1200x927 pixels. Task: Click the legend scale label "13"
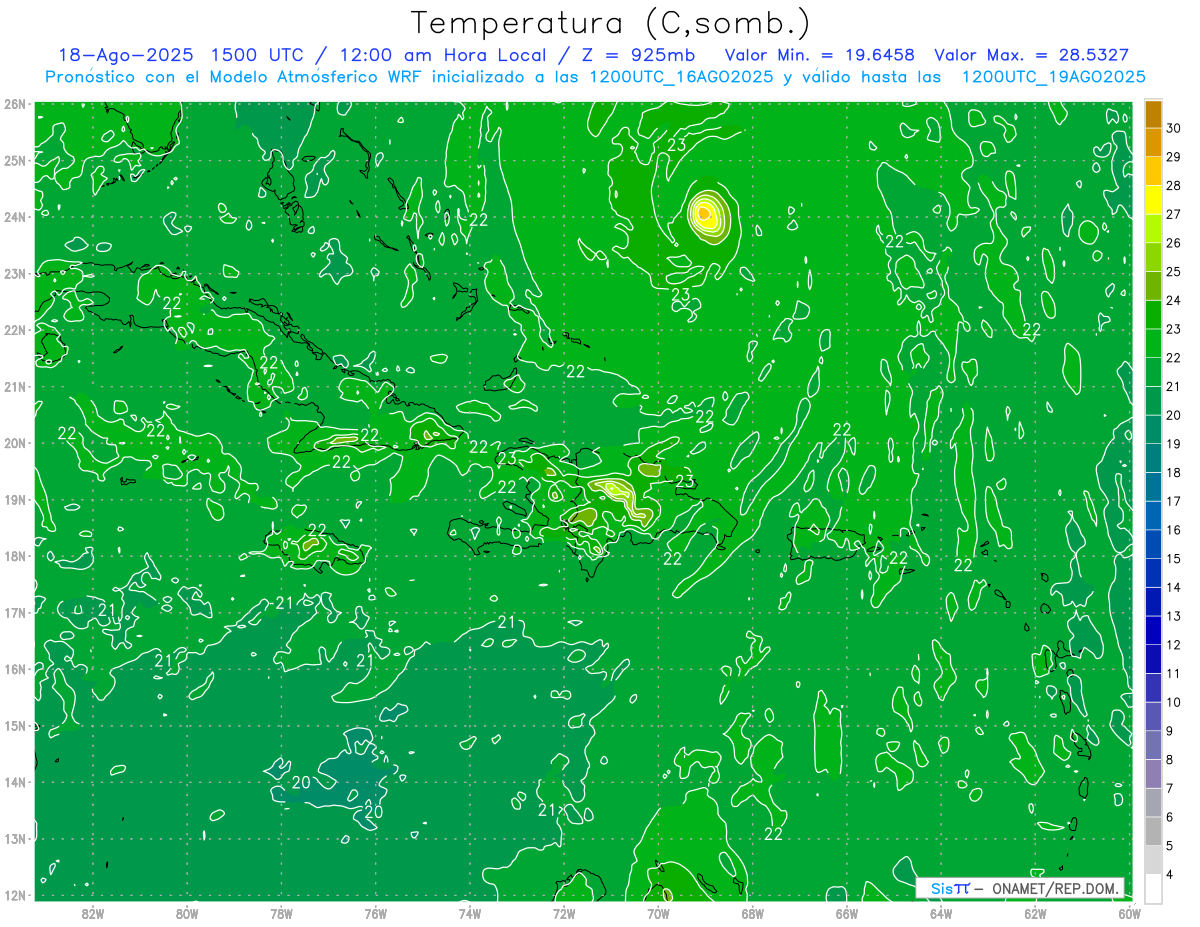1173,616
